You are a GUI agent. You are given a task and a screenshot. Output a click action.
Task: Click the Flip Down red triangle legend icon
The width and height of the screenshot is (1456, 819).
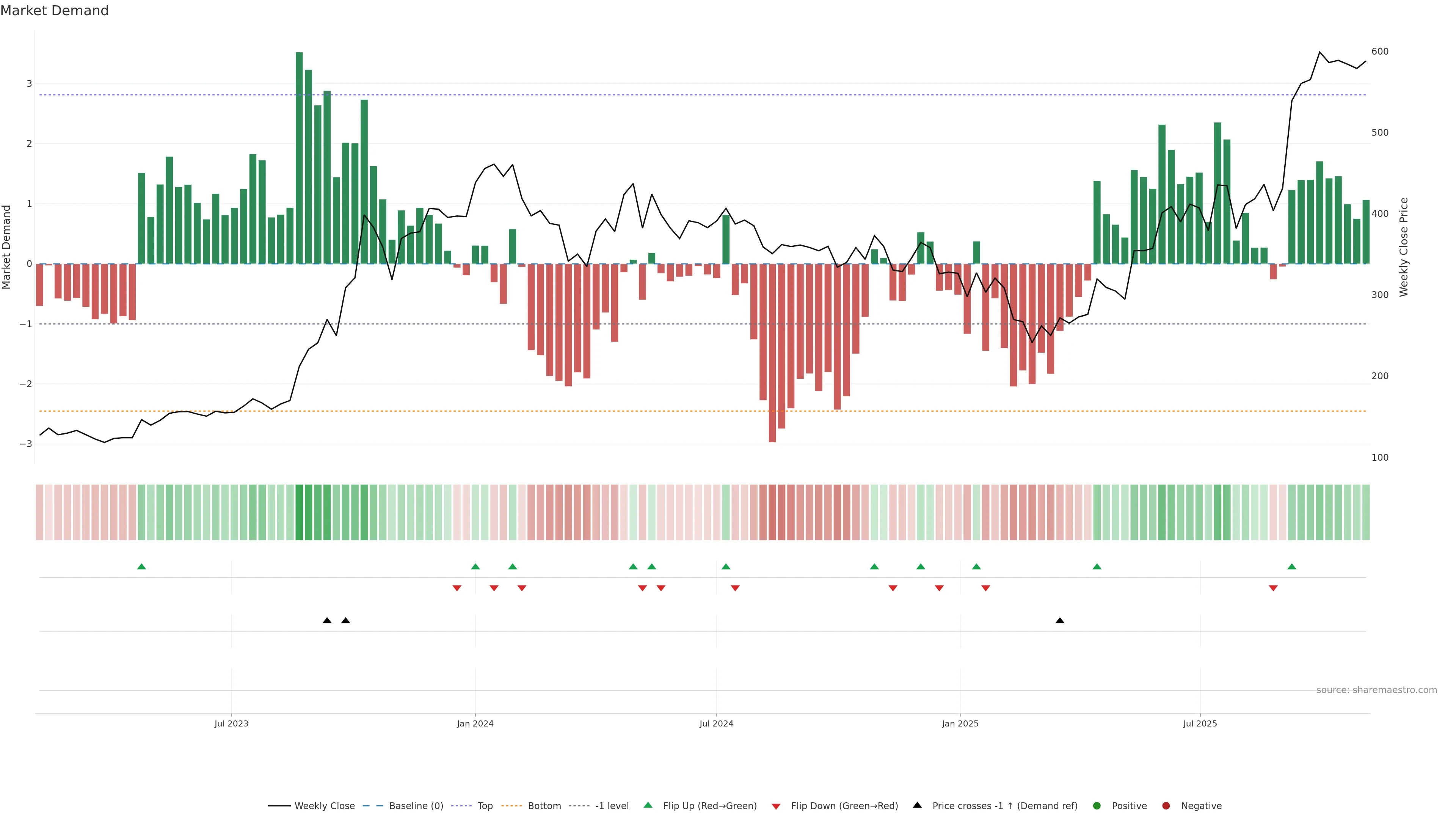tap(776, 806)
